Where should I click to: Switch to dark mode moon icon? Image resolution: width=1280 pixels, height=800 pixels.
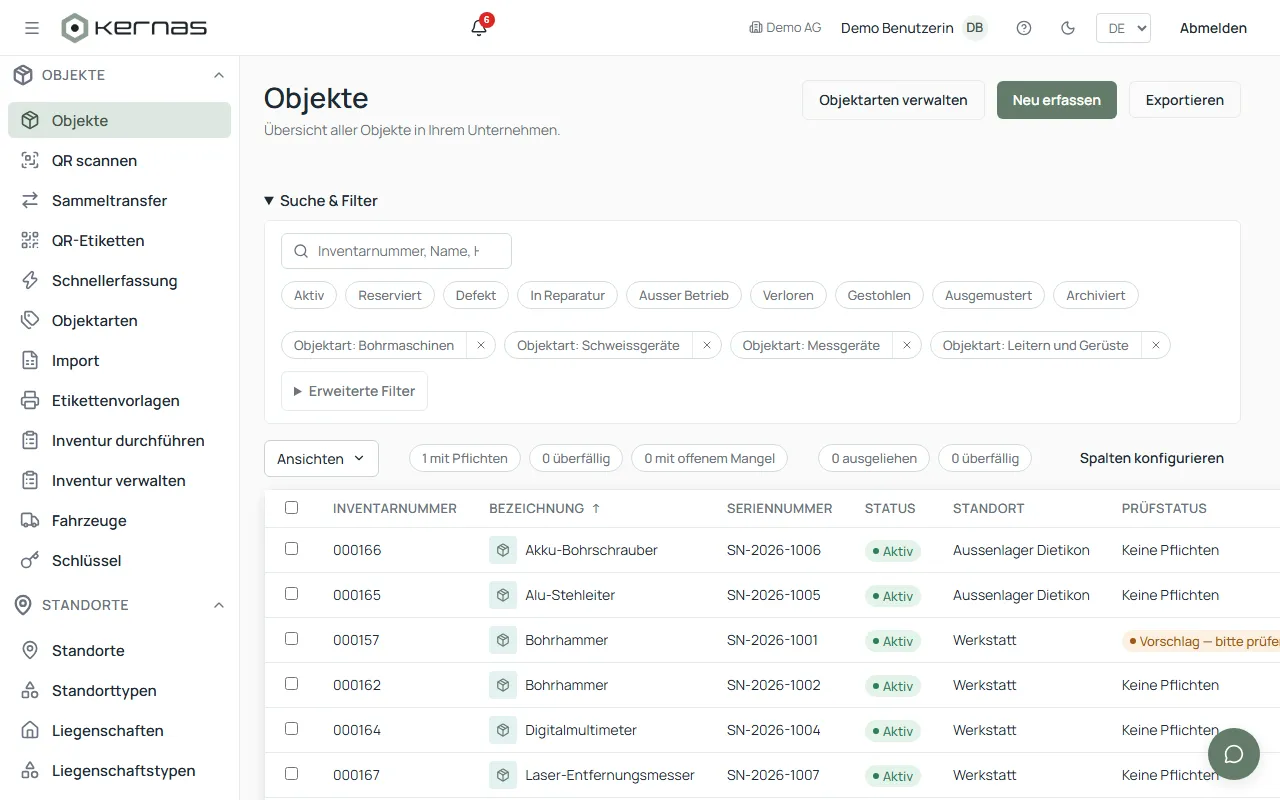pyautogui.click(x=1068, y=28)
